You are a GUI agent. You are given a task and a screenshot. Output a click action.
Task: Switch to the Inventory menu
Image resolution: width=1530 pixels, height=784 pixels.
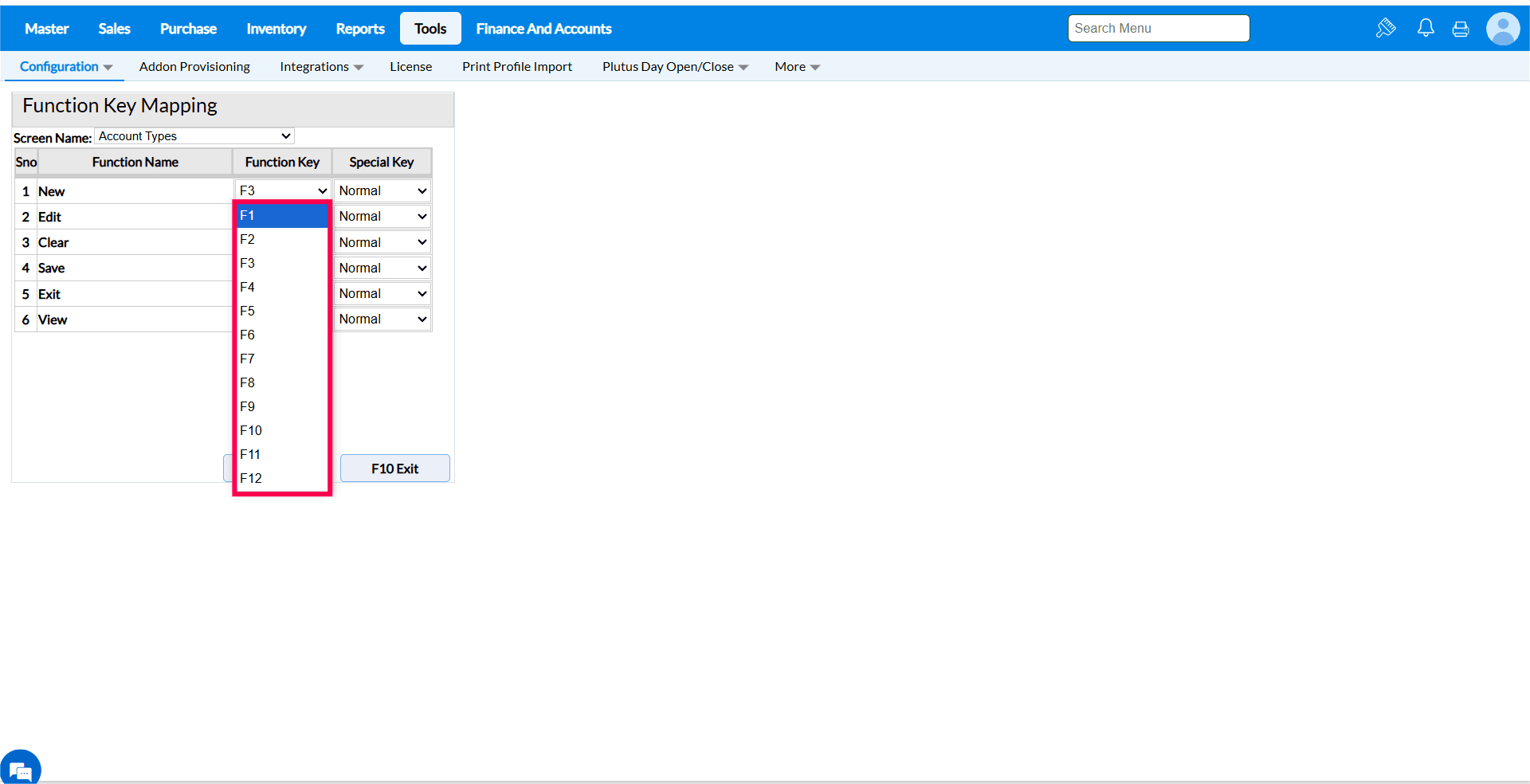click(276, 29)
